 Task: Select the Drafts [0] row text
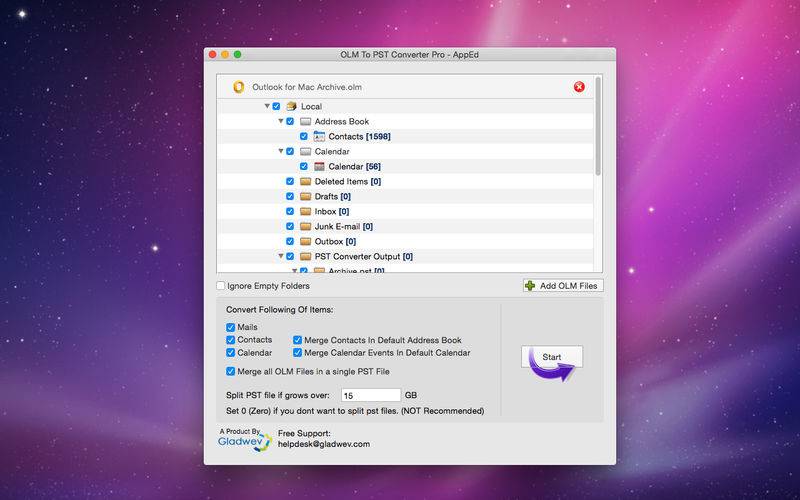tap(333, 196)
